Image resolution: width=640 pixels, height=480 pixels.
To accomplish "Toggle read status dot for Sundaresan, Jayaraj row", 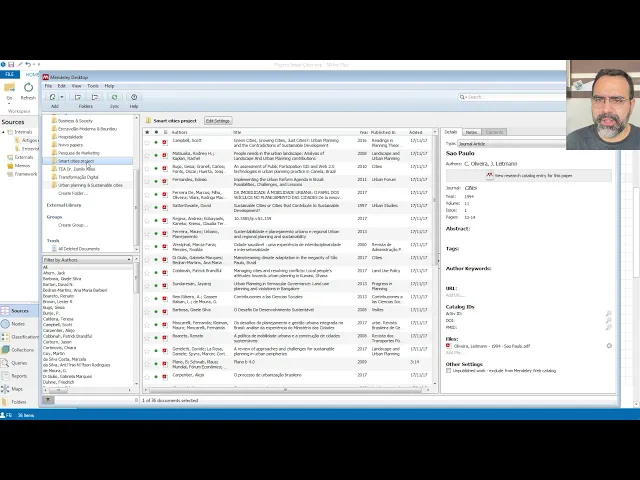I will [x=156, y=286].
